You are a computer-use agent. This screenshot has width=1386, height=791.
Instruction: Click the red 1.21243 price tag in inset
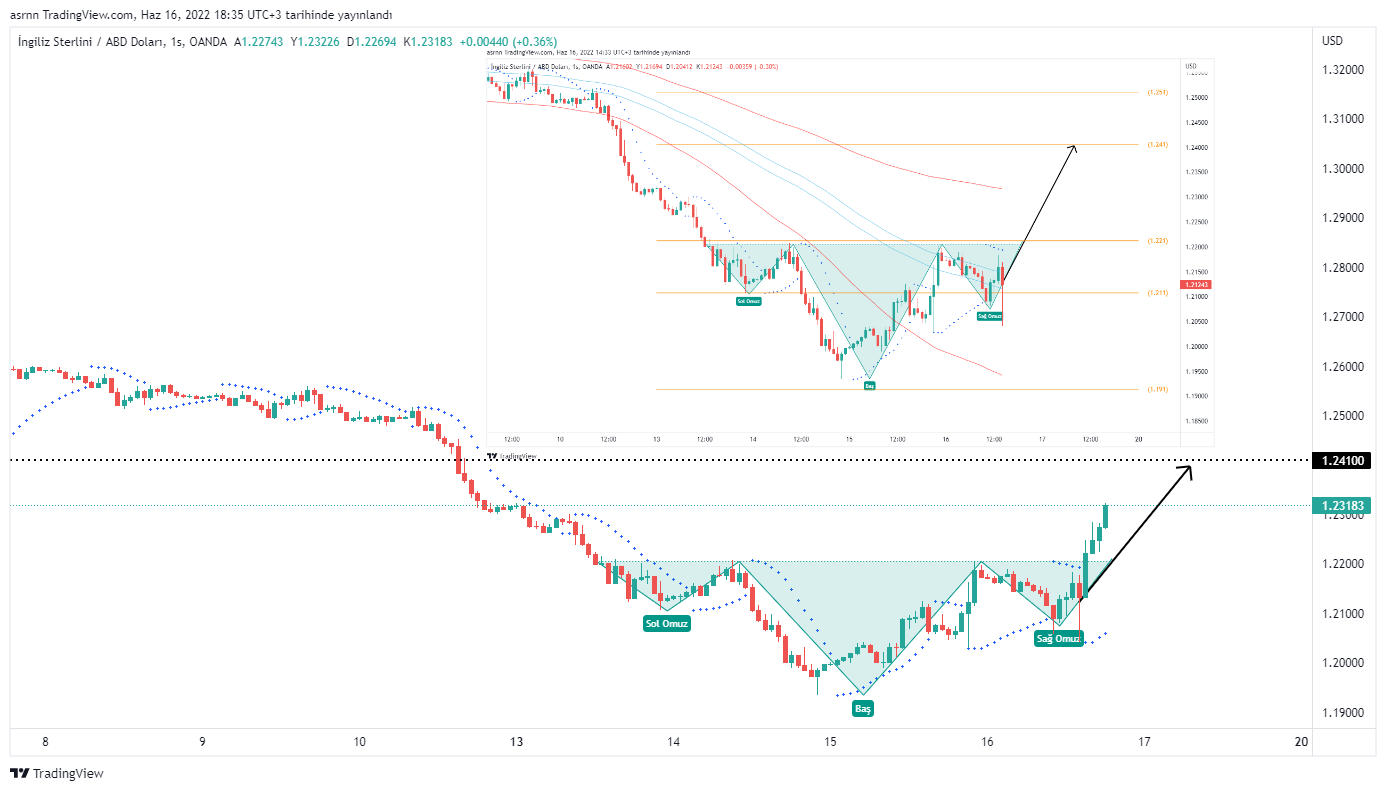click(x=1196, y=285)
